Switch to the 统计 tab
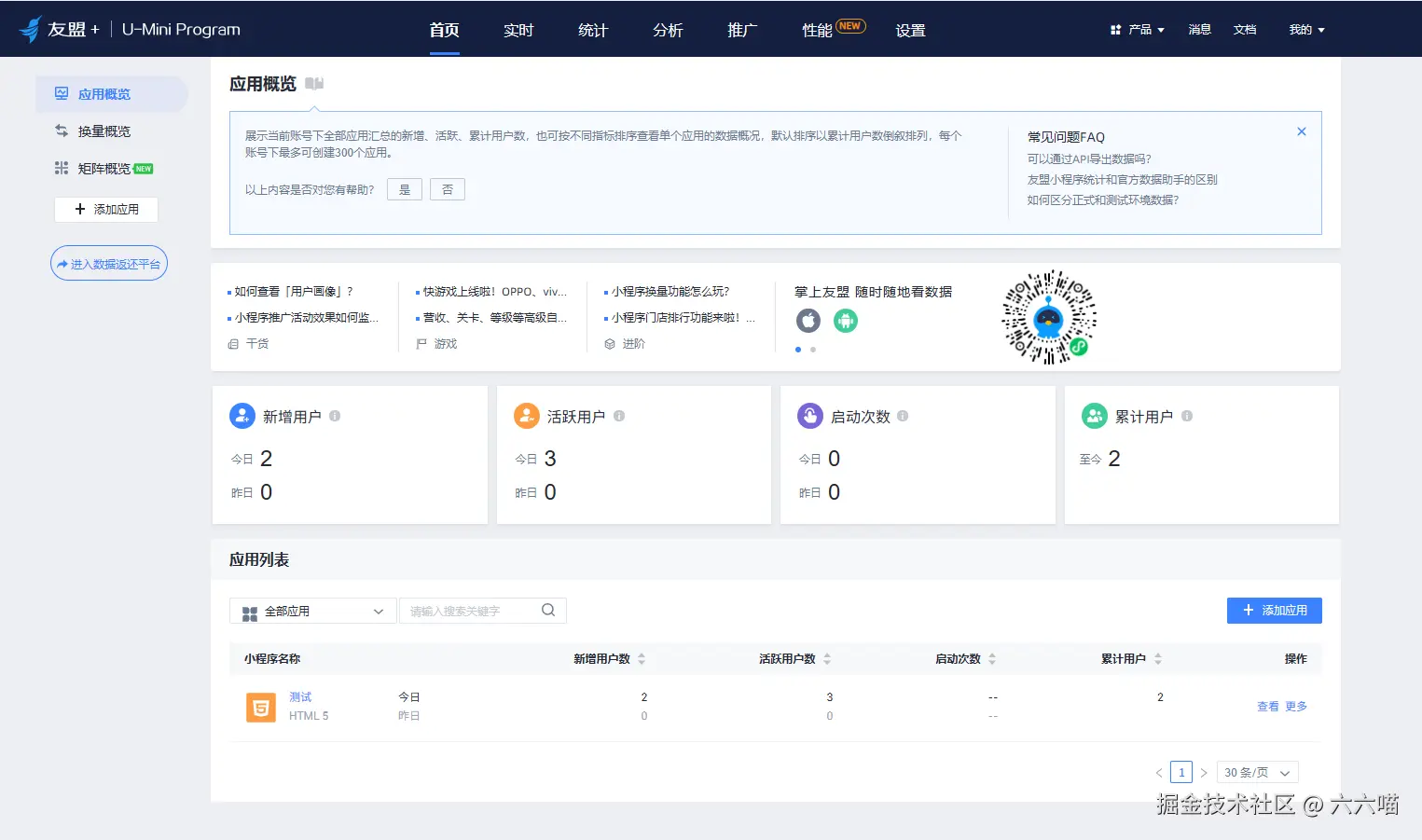 click(x=593, y=30)
